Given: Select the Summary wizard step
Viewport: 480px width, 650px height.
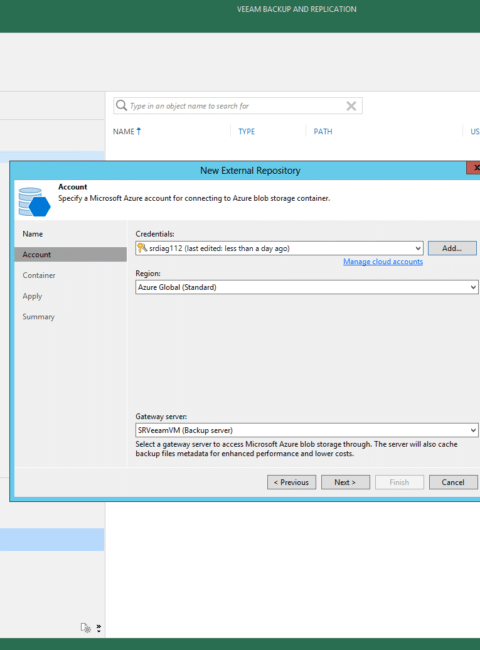Looking at the screenshot, I should click(39, 317).
